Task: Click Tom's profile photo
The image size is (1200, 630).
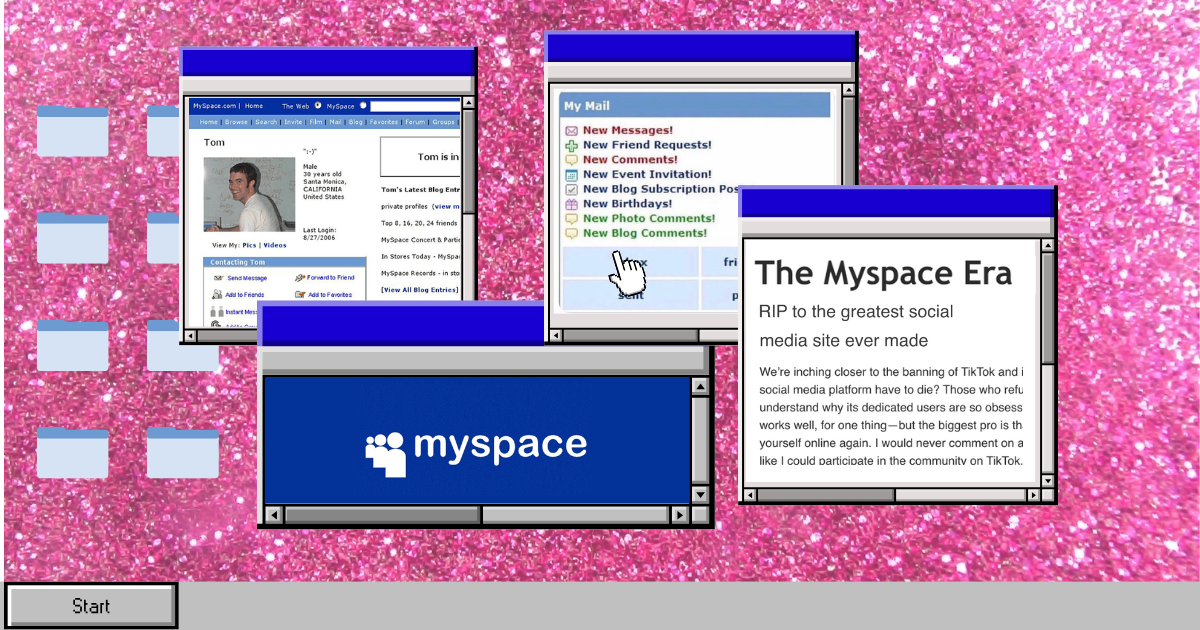Action: point(250,195)
